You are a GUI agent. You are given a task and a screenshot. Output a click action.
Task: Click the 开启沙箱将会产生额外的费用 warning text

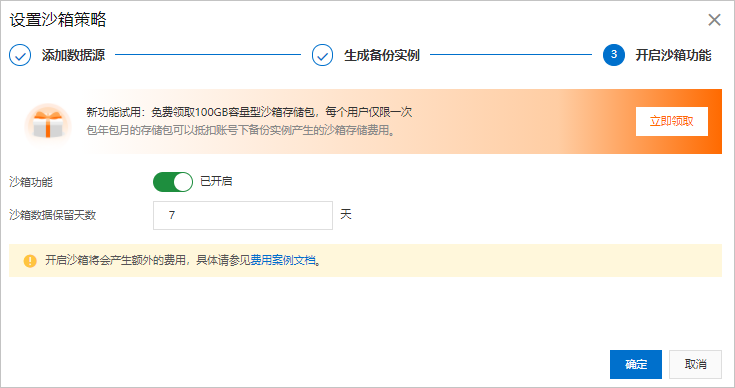tap(183, 260)
